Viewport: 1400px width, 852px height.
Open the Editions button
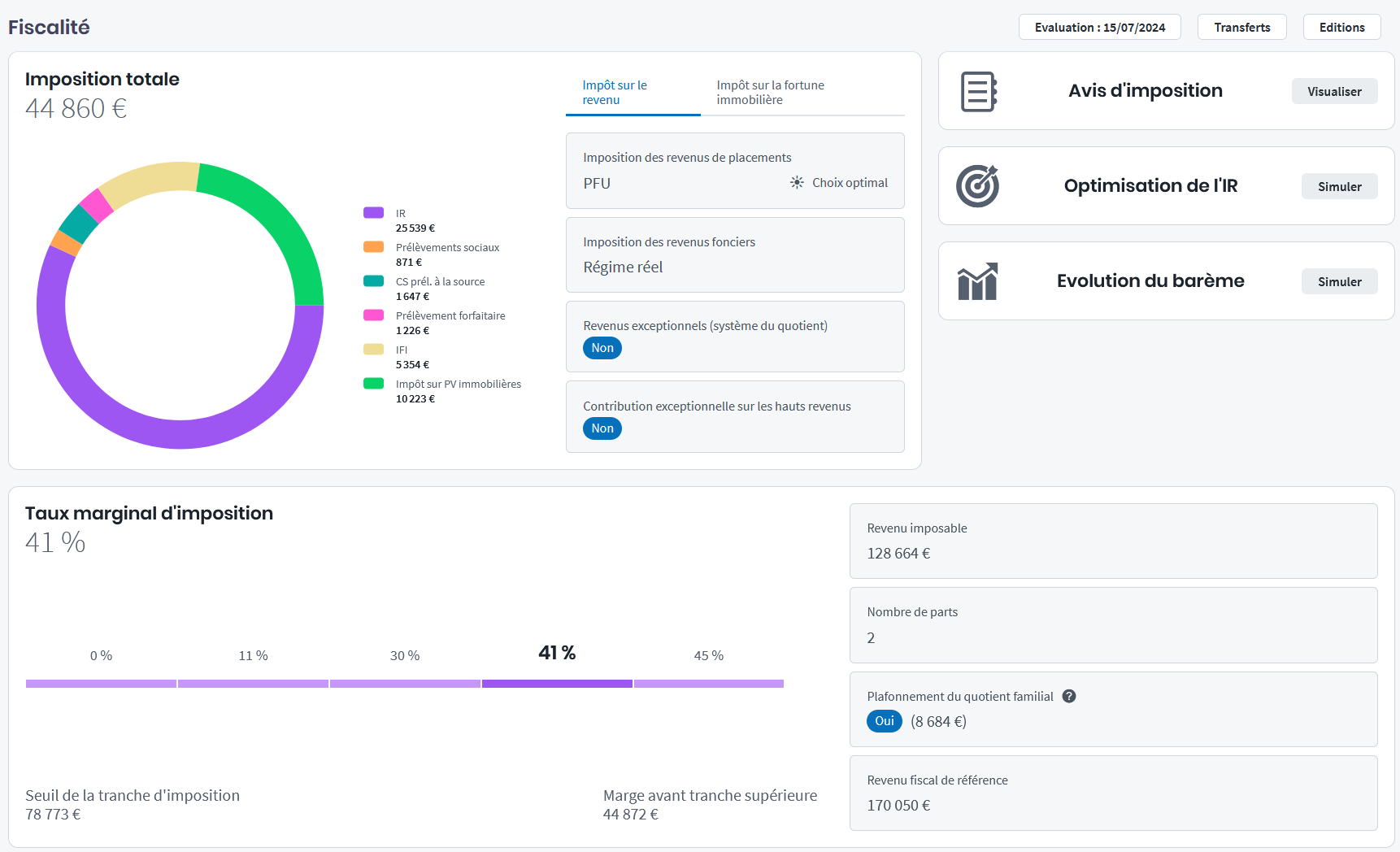(1341, 27)
